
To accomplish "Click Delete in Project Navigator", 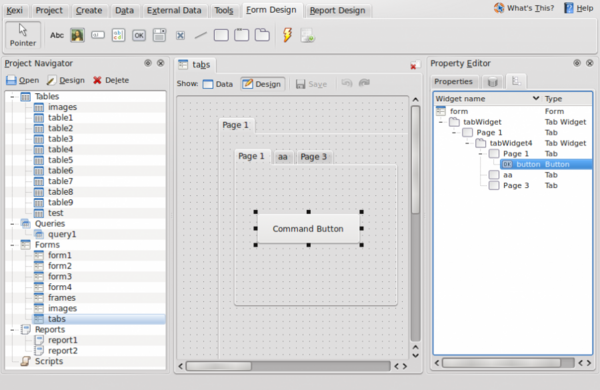I will 111,80.
